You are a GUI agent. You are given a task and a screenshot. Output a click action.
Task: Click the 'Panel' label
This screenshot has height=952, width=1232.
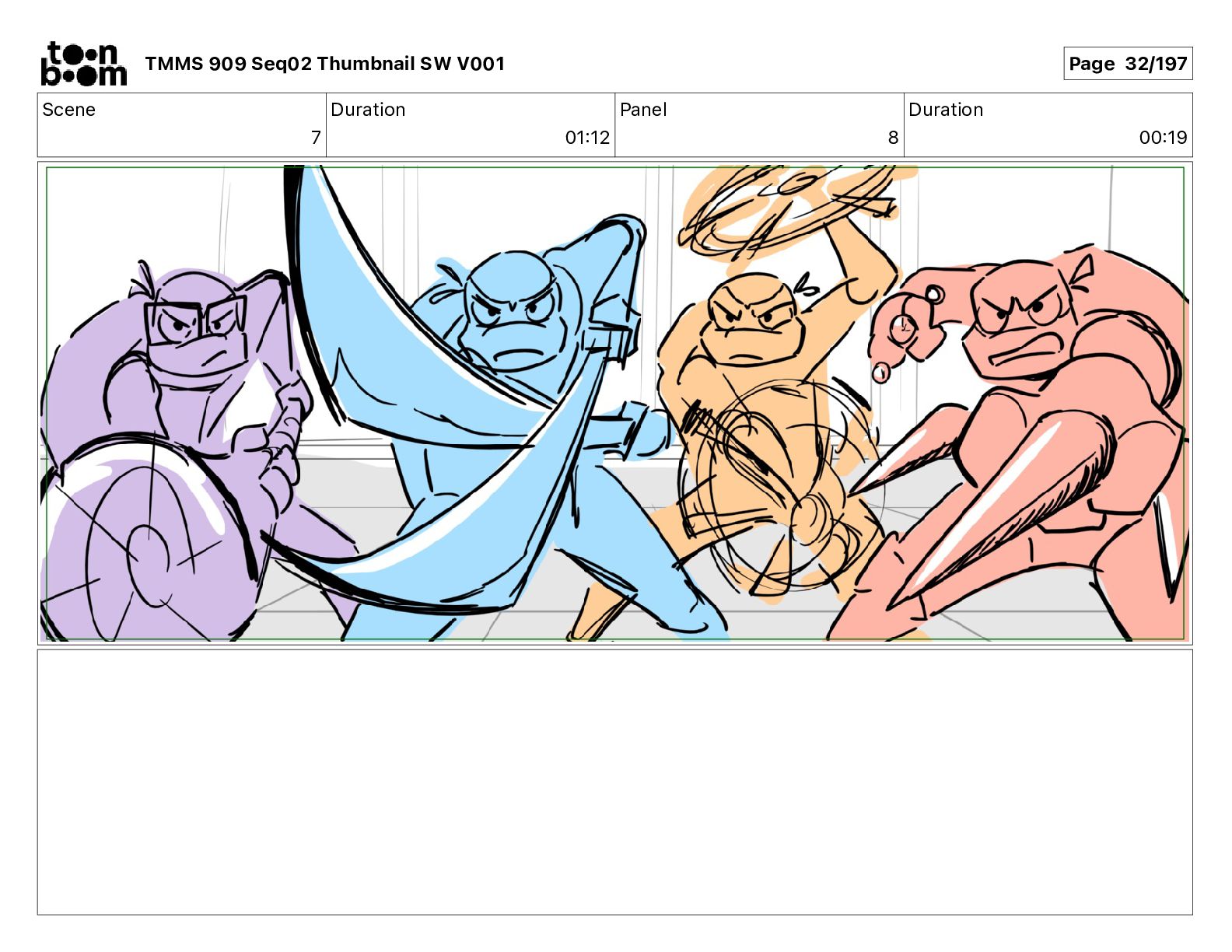643,110
